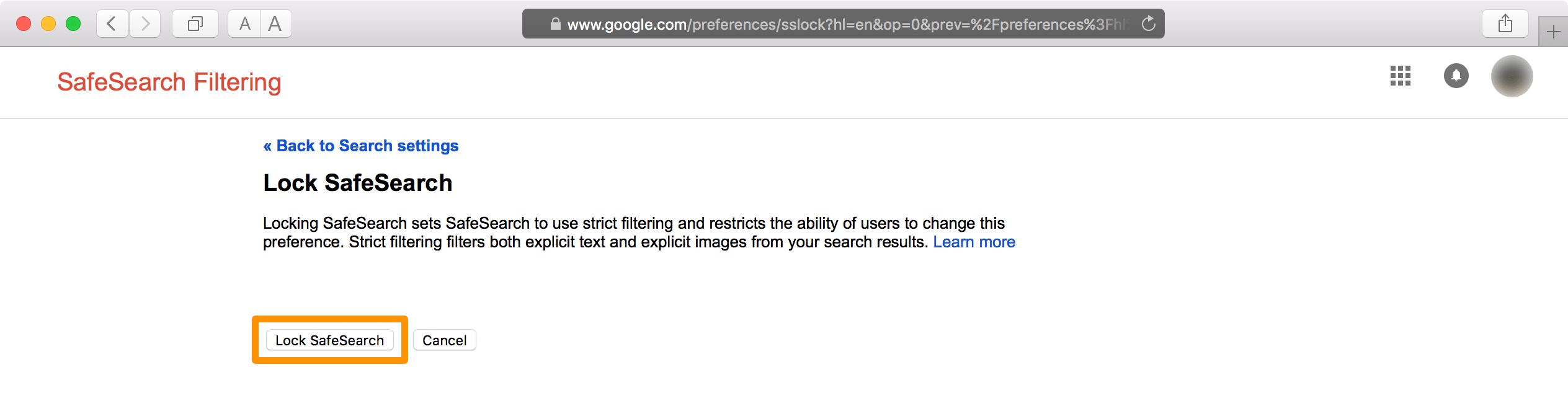
Task: Navigate back using the back arrow
Action: tap(111, 23)
